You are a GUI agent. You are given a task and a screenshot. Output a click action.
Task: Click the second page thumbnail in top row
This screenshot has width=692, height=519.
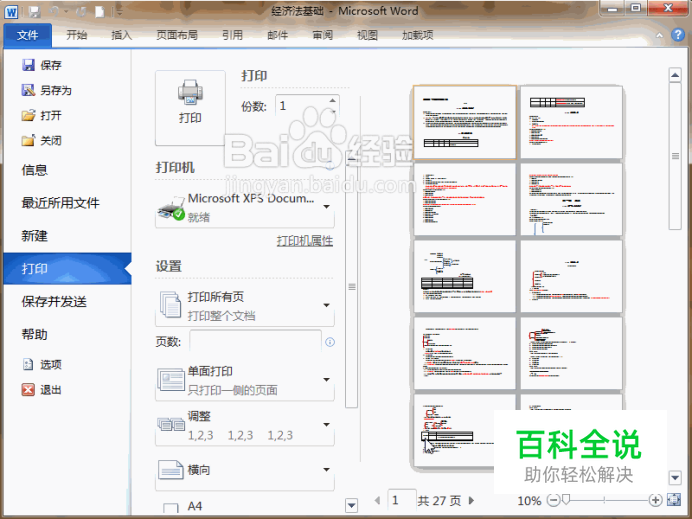coord(571,122)
